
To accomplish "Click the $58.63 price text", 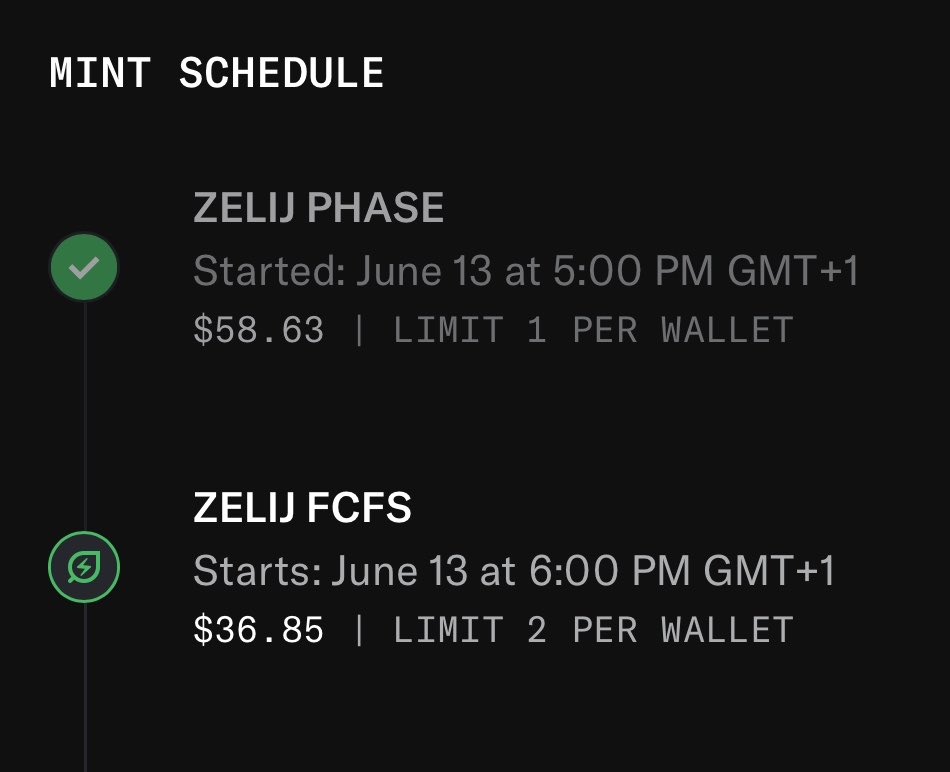I will (259, 330).
